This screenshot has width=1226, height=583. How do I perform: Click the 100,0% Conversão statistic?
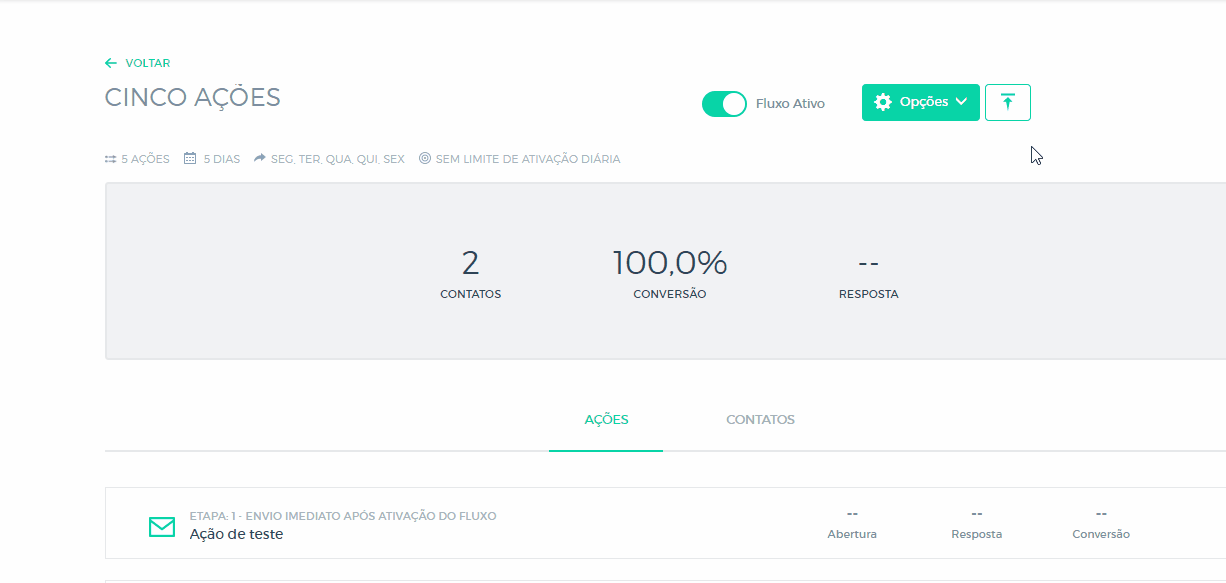click(669, 264)
